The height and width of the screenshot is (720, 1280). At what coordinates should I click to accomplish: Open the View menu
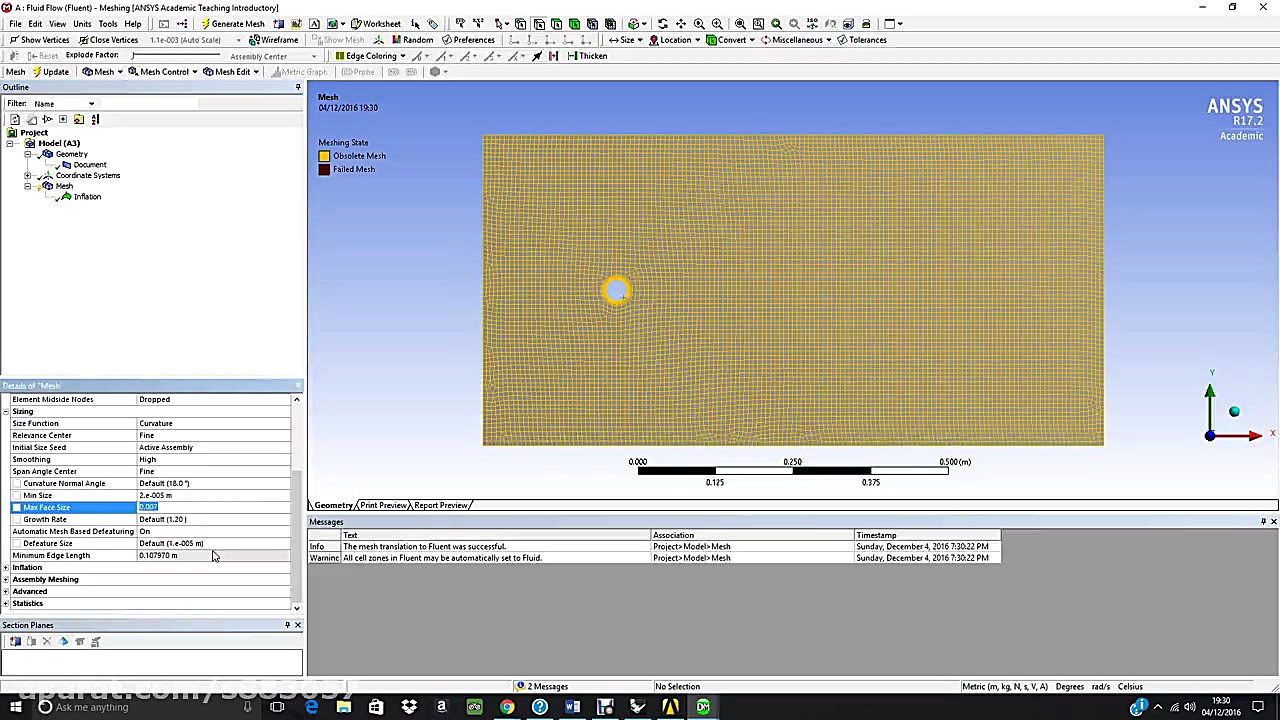click(58, 24)
